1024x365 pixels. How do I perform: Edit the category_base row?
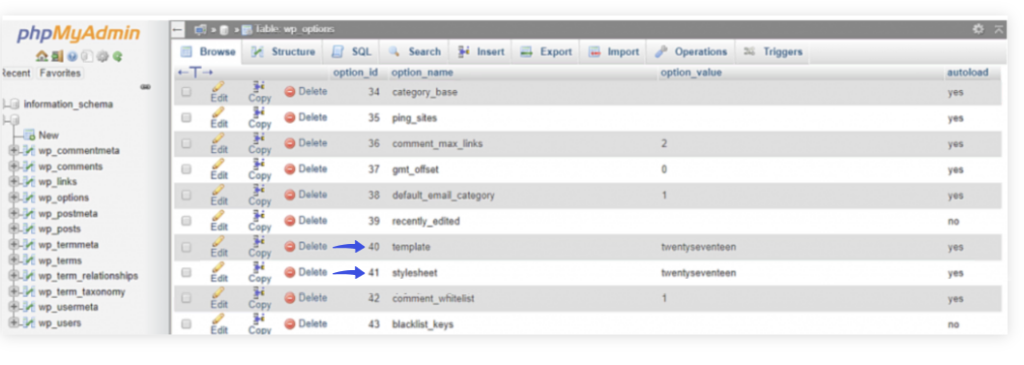click(x=219, y=92)
